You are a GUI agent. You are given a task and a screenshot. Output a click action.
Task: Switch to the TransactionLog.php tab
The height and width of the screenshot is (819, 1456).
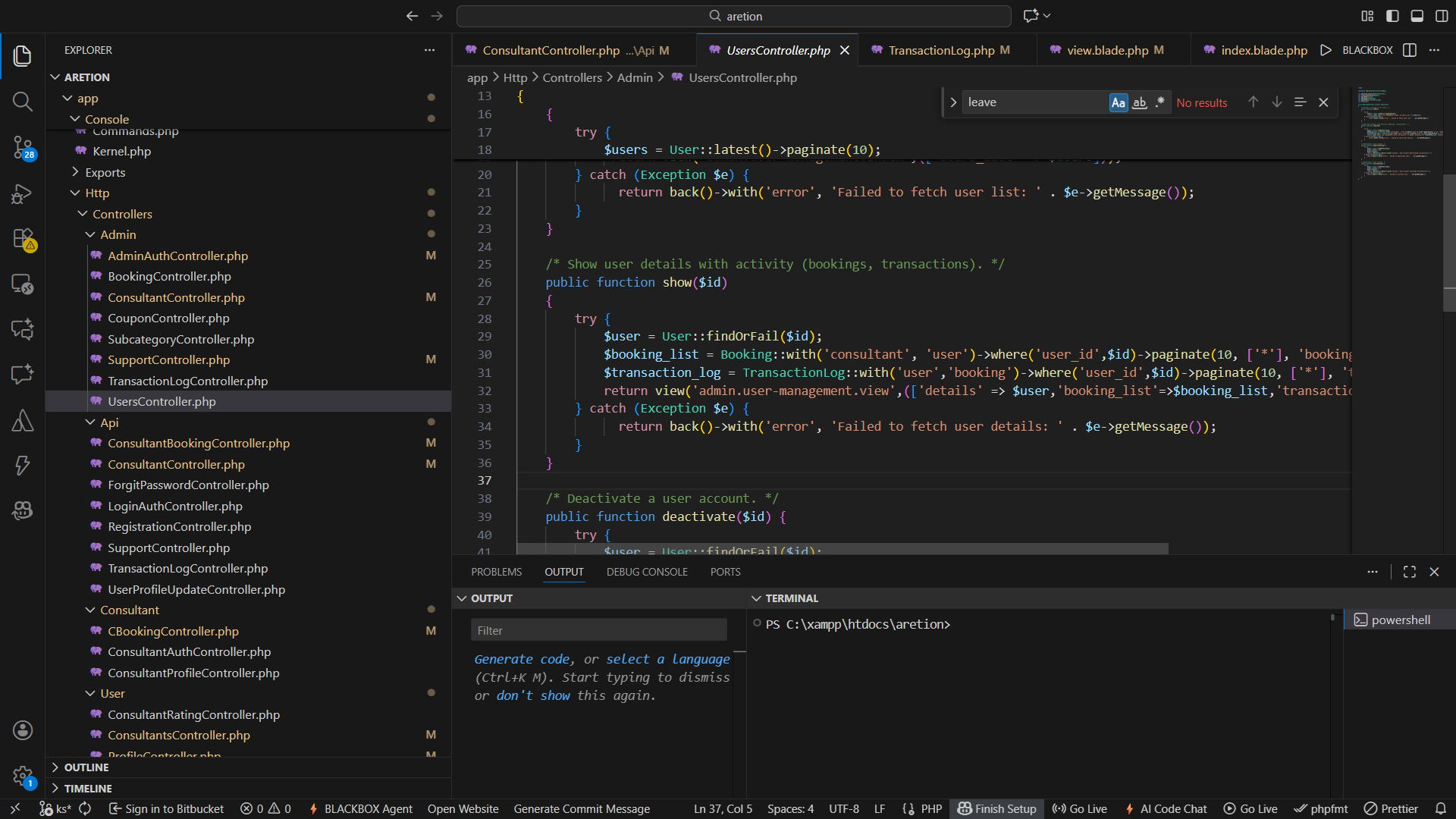[940, 50]
